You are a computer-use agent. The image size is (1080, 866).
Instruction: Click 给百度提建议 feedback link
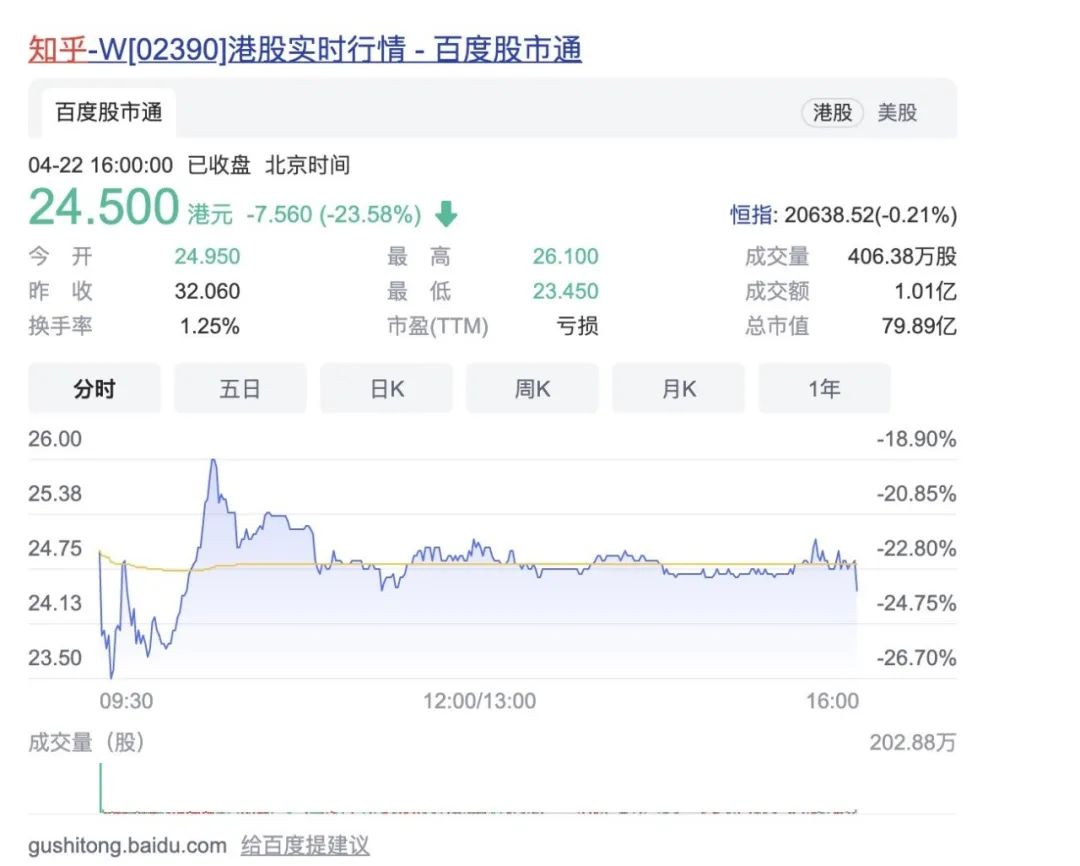pyautogui.click(x=305, y=846)
